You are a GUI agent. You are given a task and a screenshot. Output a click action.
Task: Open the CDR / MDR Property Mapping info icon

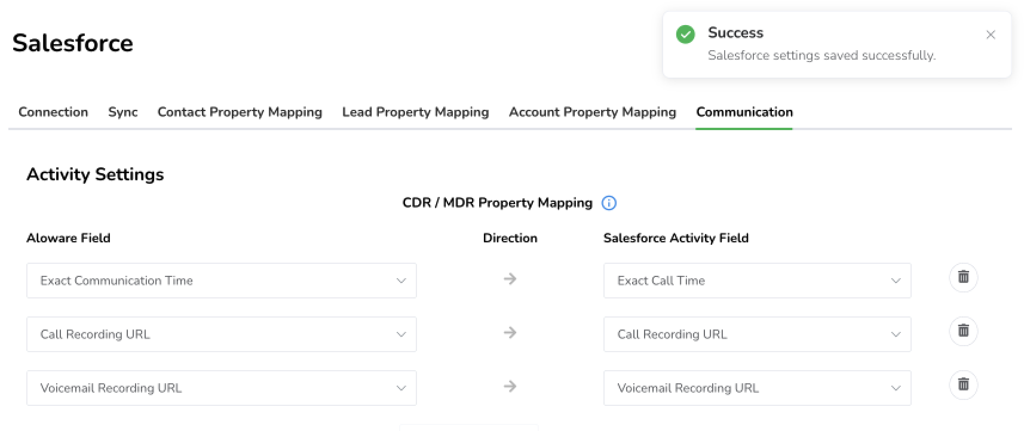click(609, 203)
